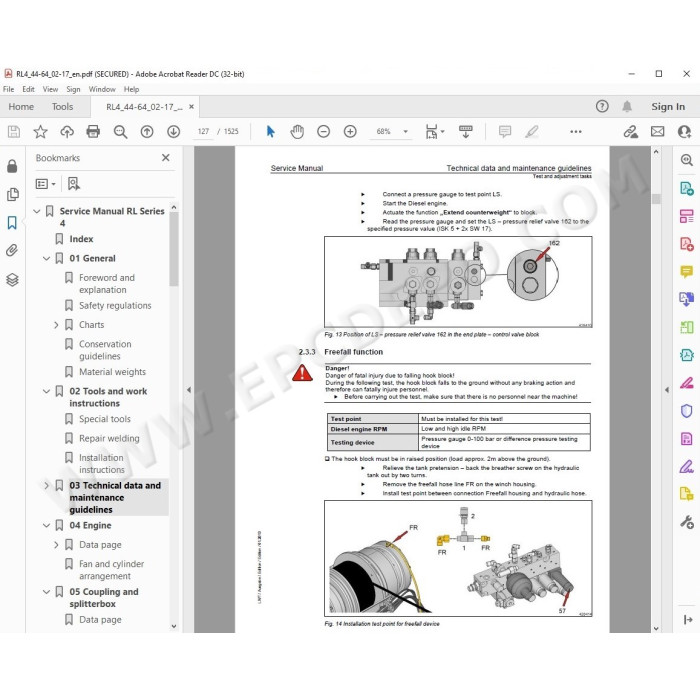Collapse left navigation pane arrow

(x=189, y=390)
